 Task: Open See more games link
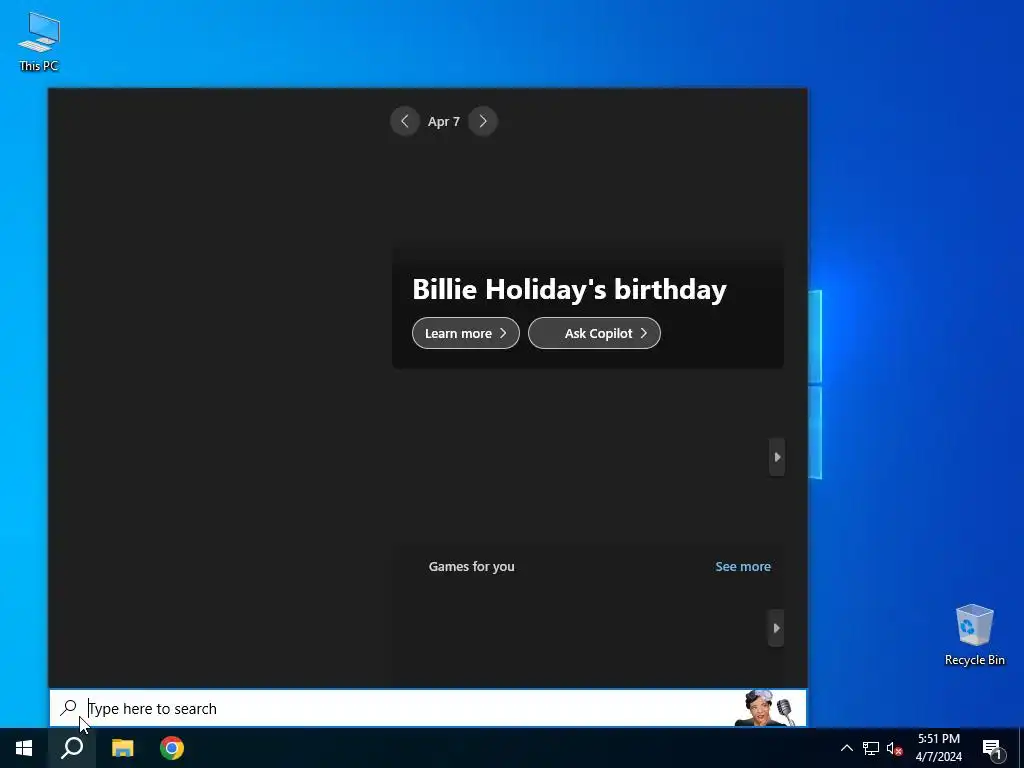pos(743,566)
